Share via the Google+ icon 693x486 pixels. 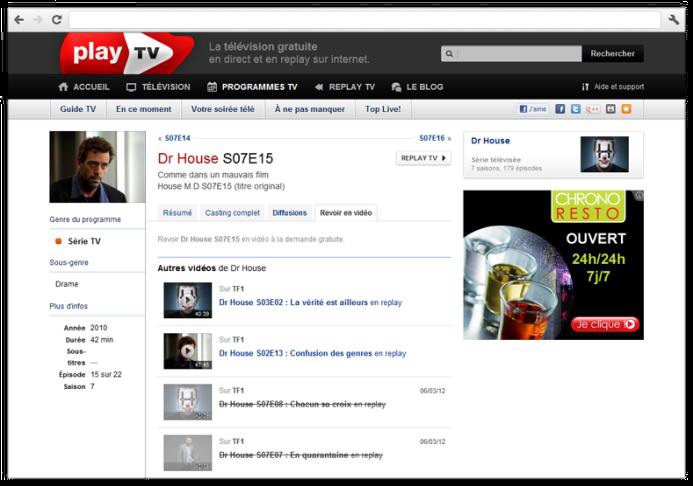click(x=593, y=109)
